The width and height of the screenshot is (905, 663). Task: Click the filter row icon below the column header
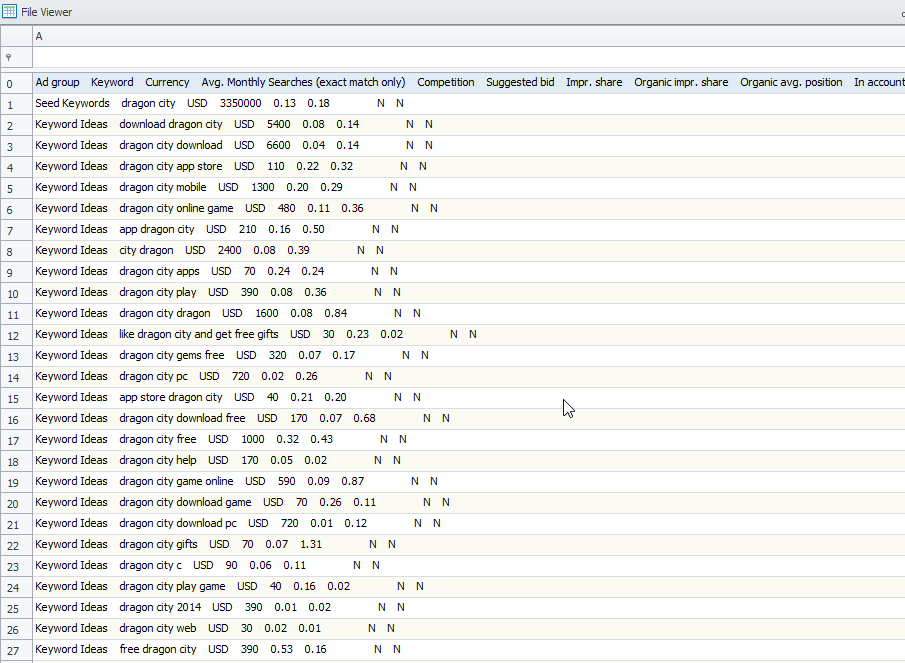point(9,57)
